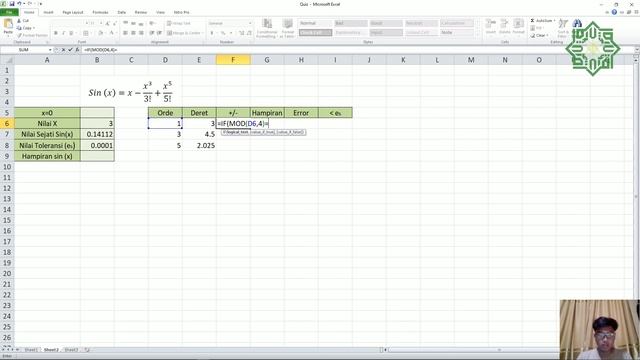
Task: Select the column F header
Action: (x=233, y=60)
